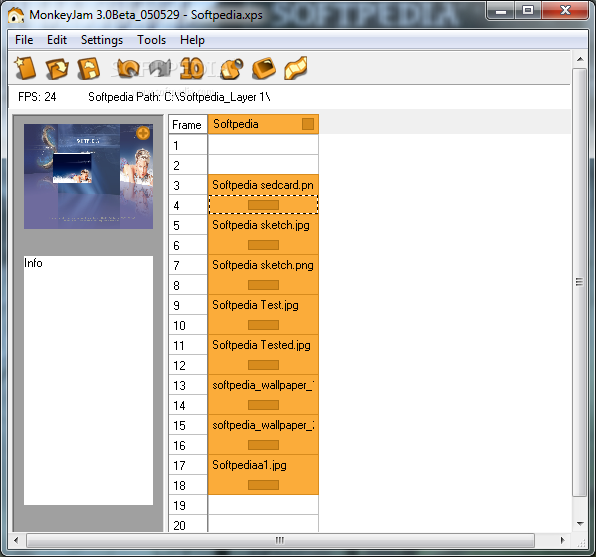
Task: Open the preview monitor tool
Action: (x=264, y=68)
